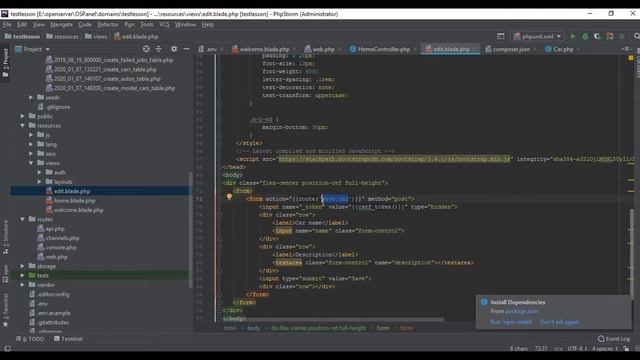Start debugging with the green bug icon

click(x=585, y=36)
